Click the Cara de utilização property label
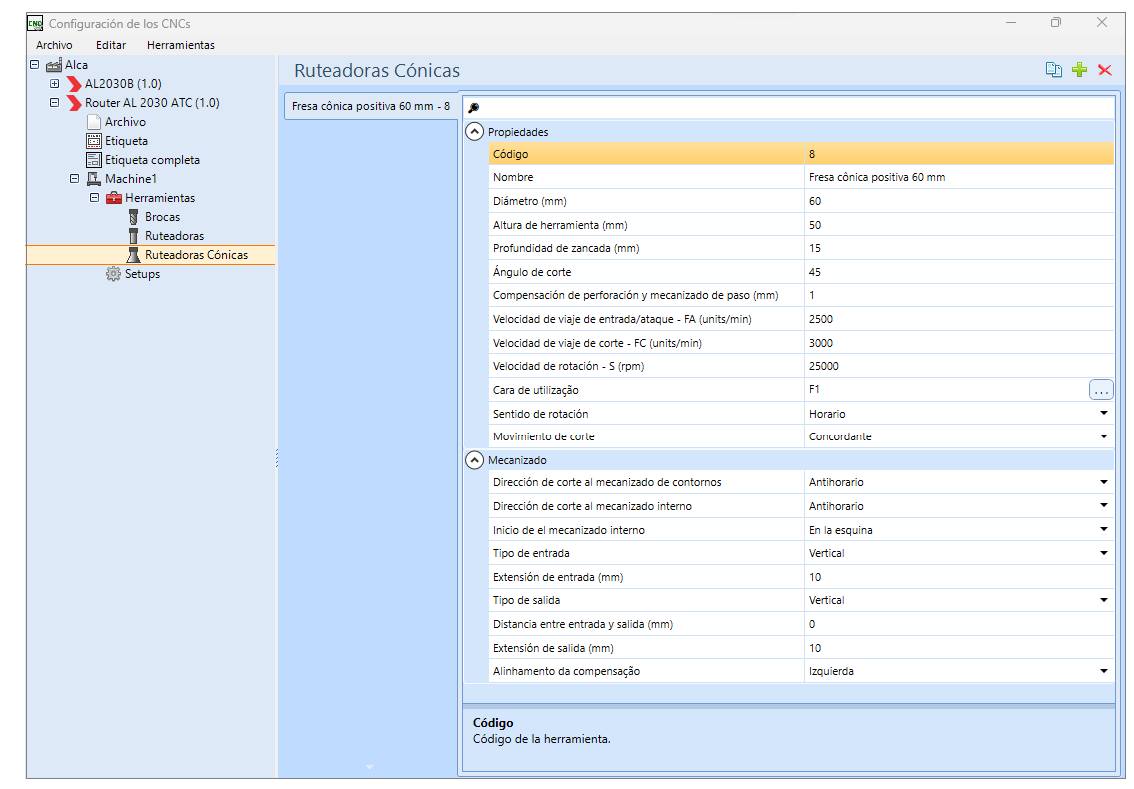Screen dimensions: 1134x789 coord(536,390)
